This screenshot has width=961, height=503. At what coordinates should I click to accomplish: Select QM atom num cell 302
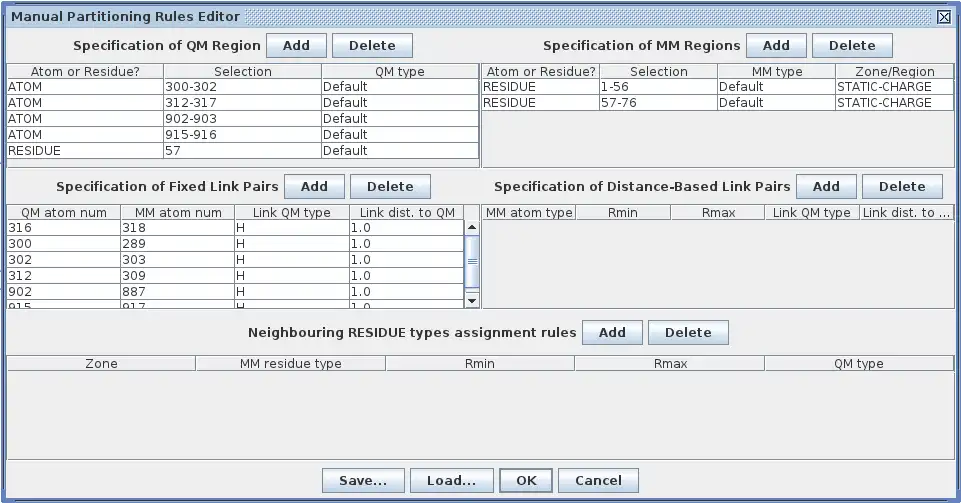point(64,259)
